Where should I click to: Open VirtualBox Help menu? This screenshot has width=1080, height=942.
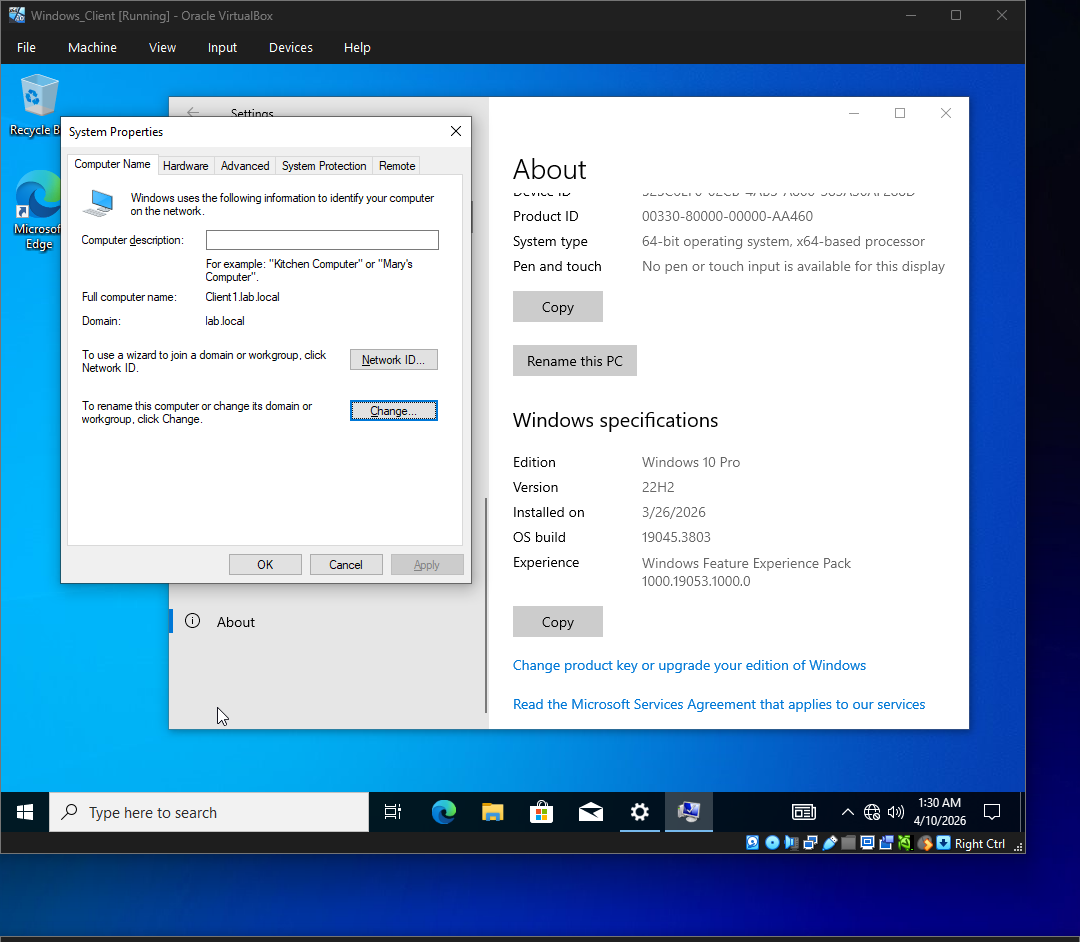357,48
